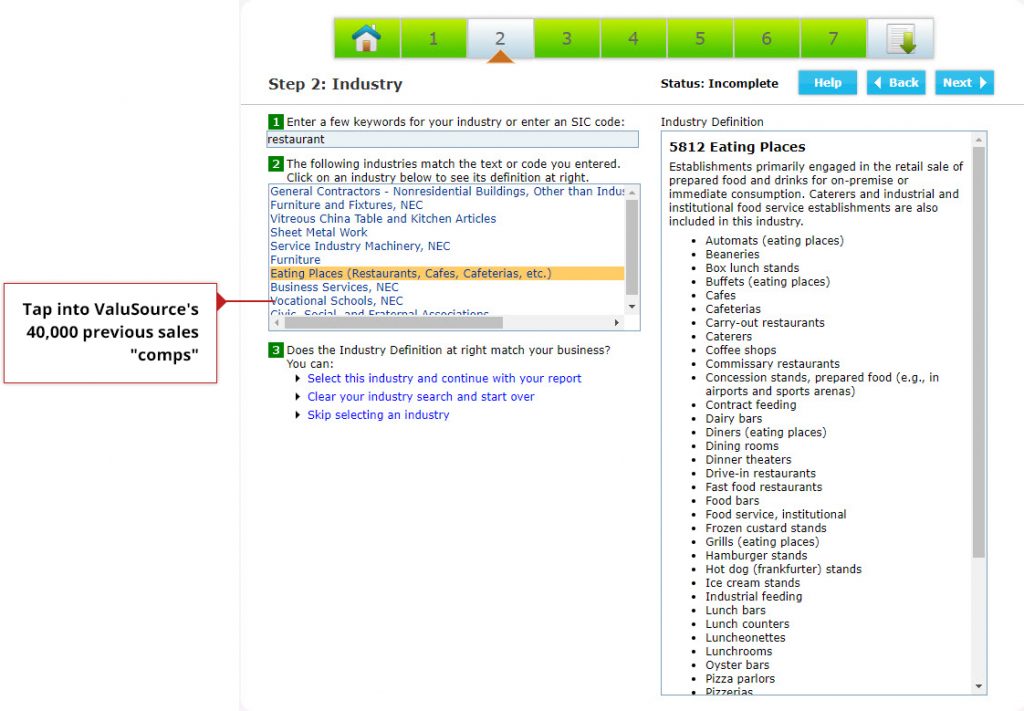Click up arrow of industry list scrollbar
Viewport: 1024px width, 711px height.
(x=631, y=191)
